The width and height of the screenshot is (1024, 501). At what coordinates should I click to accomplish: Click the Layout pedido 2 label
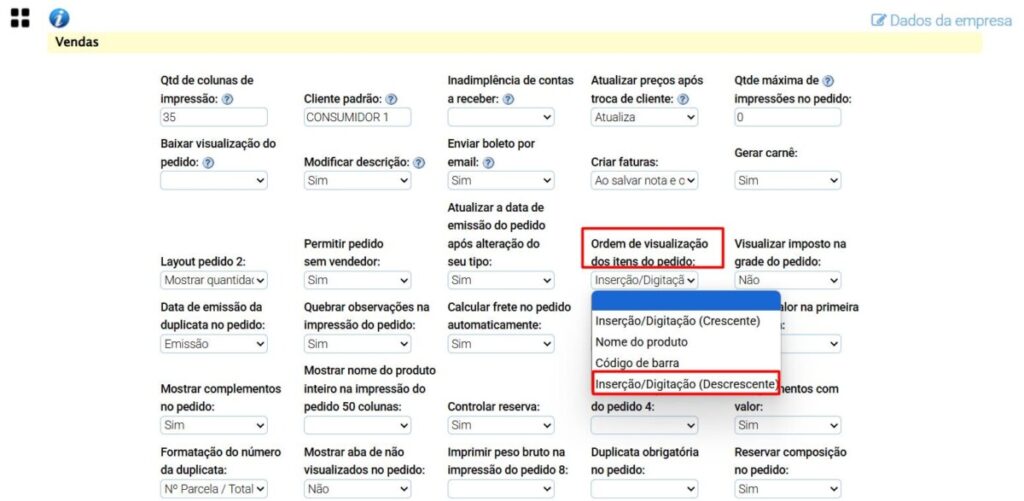click(202, 261)
